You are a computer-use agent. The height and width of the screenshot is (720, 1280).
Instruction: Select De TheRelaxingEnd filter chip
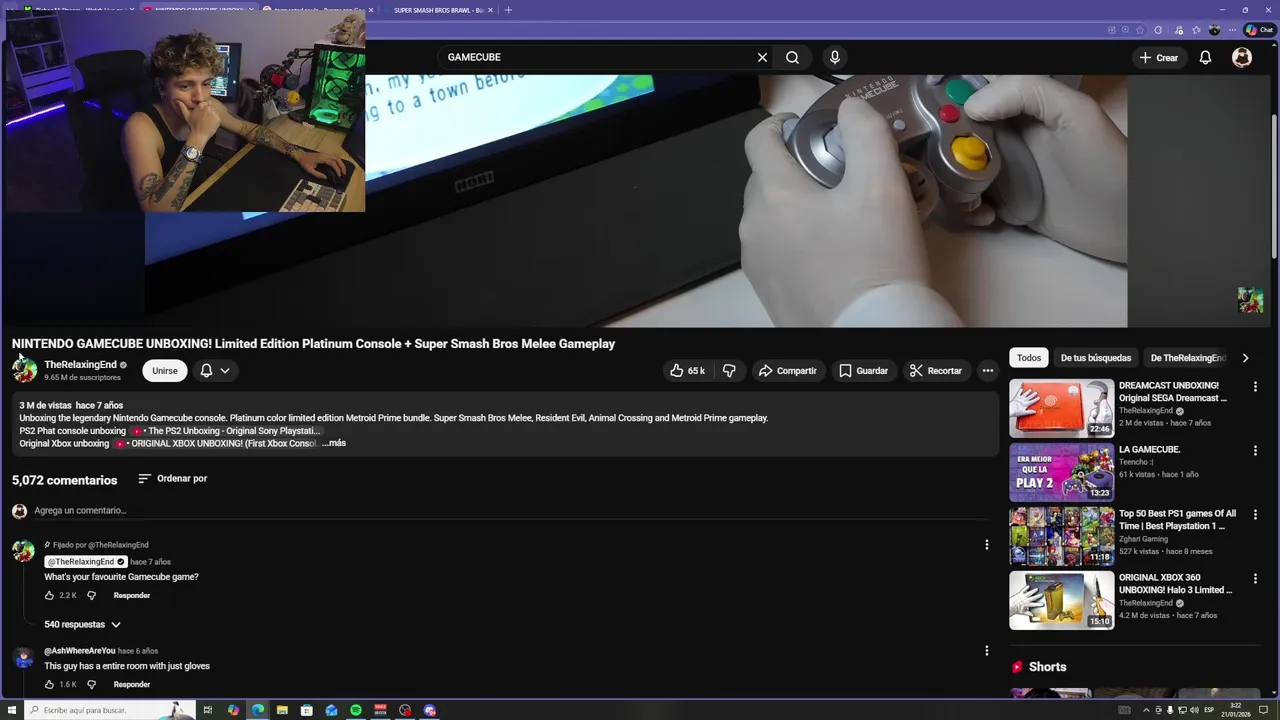pyautogui.click(x=1188, y=358)
